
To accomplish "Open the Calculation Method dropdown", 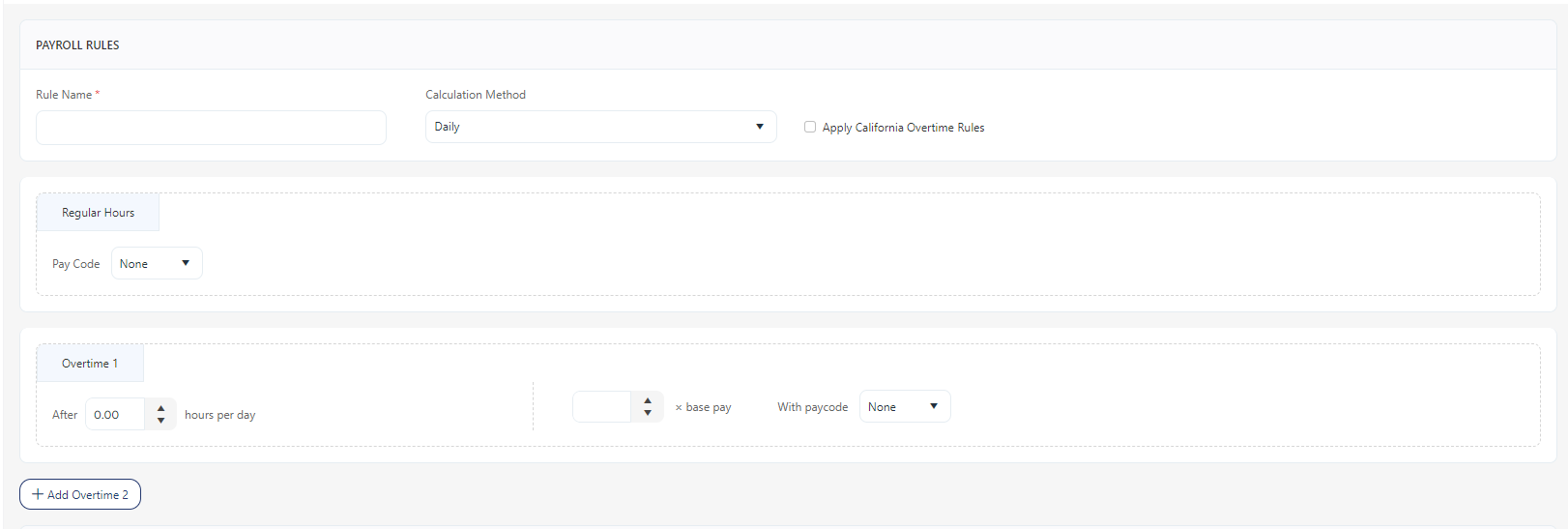I will click(599, 127).
